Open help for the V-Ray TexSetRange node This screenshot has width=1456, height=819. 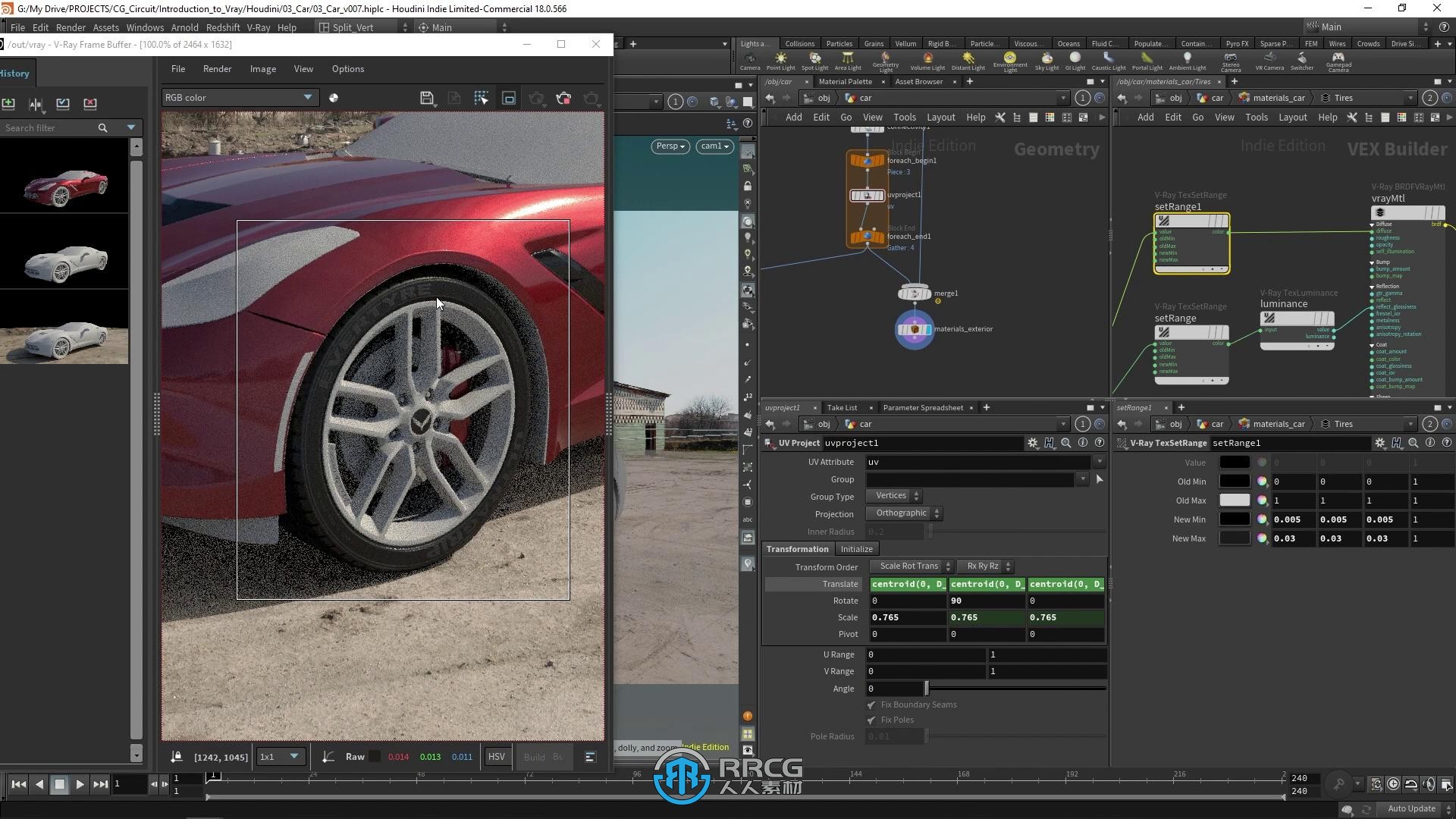click(1447, 443)
